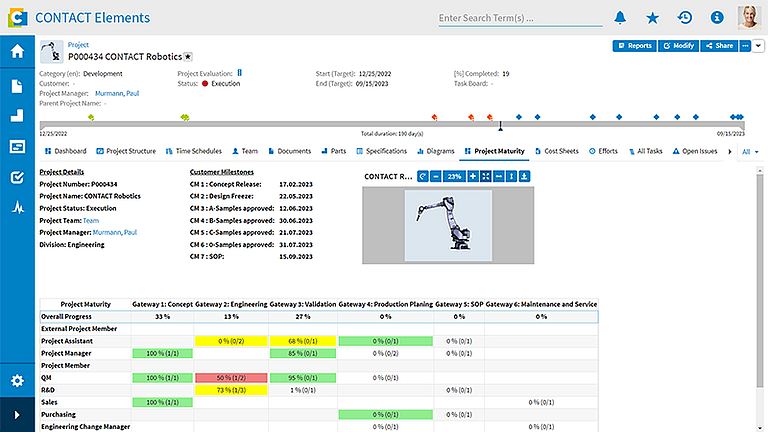The image size is (768, 432).
Task: Zoom in the image viewer
Action: click(473, 176)
